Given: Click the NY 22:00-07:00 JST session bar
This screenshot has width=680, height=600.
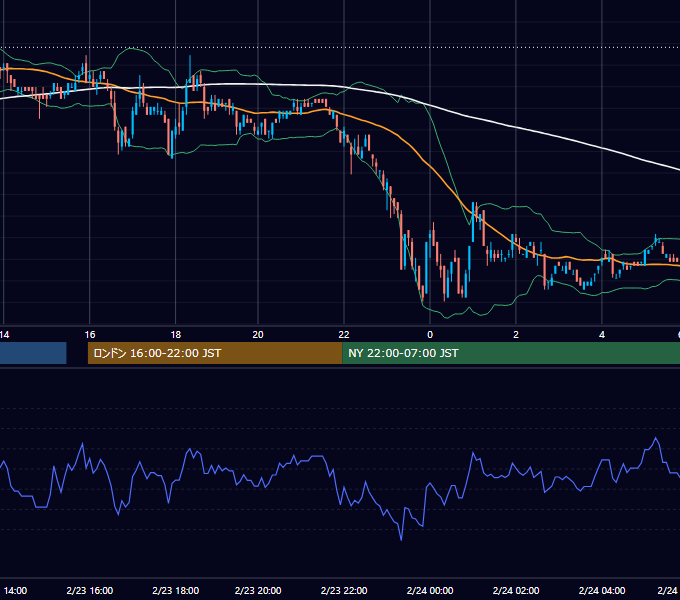Looking at the screenshot, I should (x=511, y=353).
